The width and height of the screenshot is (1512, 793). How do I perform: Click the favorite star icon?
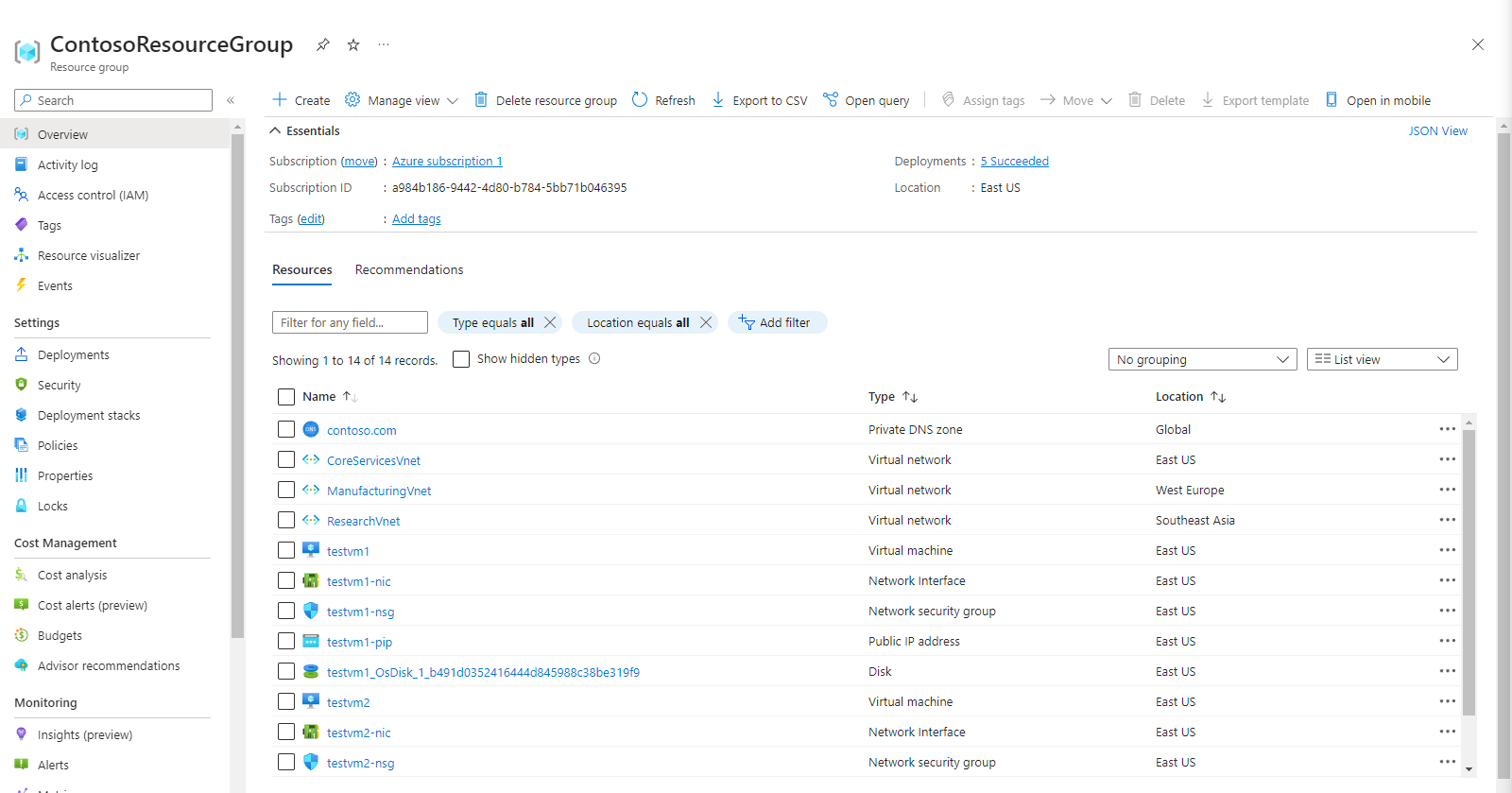(353, 44)
